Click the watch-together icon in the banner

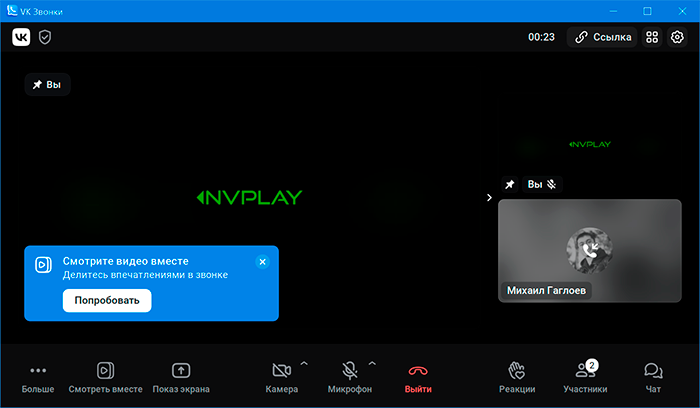tap(43, 265)
